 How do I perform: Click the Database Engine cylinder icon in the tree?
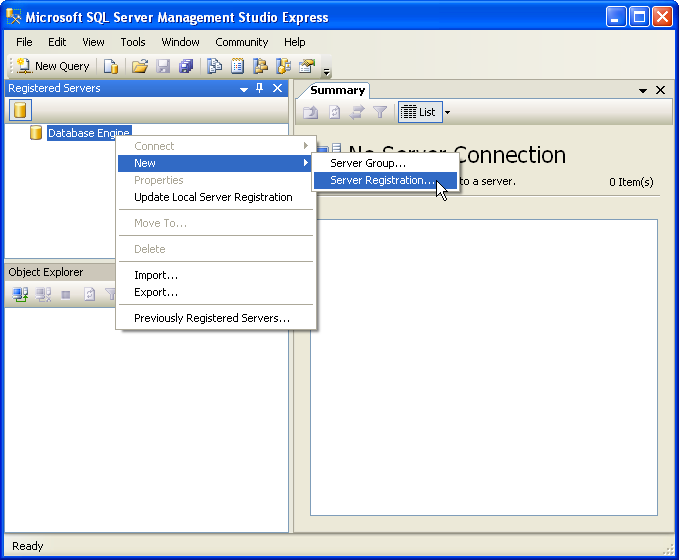pyautogui.click(x=36, y=133)
